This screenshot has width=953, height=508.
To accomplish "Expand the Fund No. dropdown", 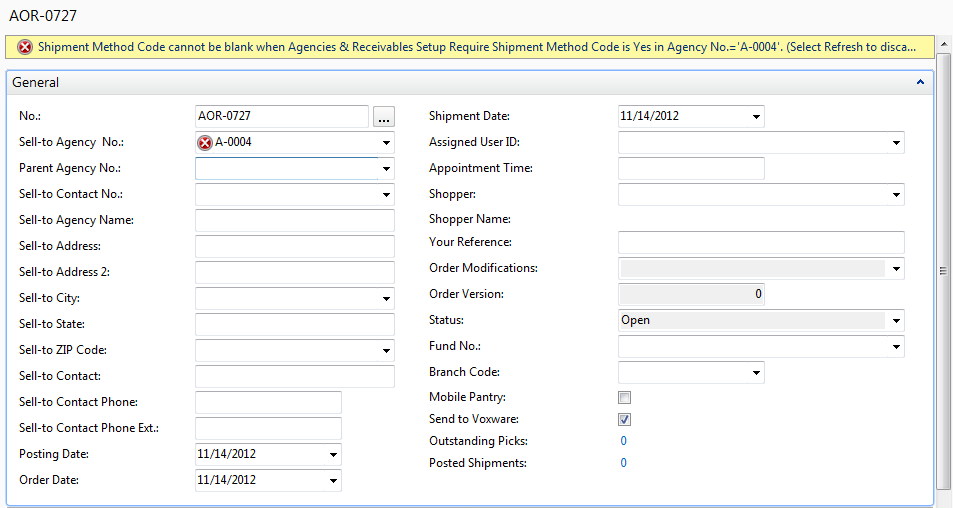I will pyautogui.click(x=896, y=347).
